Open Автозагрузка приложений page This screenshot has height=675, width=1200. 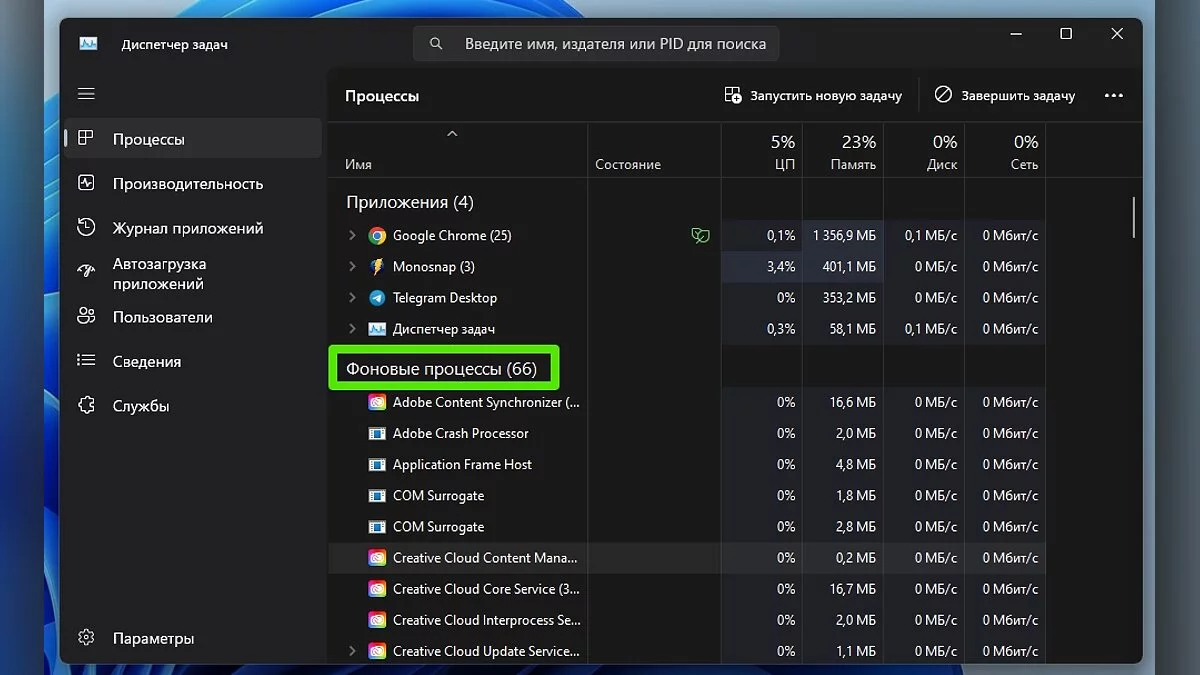(159, 274)
